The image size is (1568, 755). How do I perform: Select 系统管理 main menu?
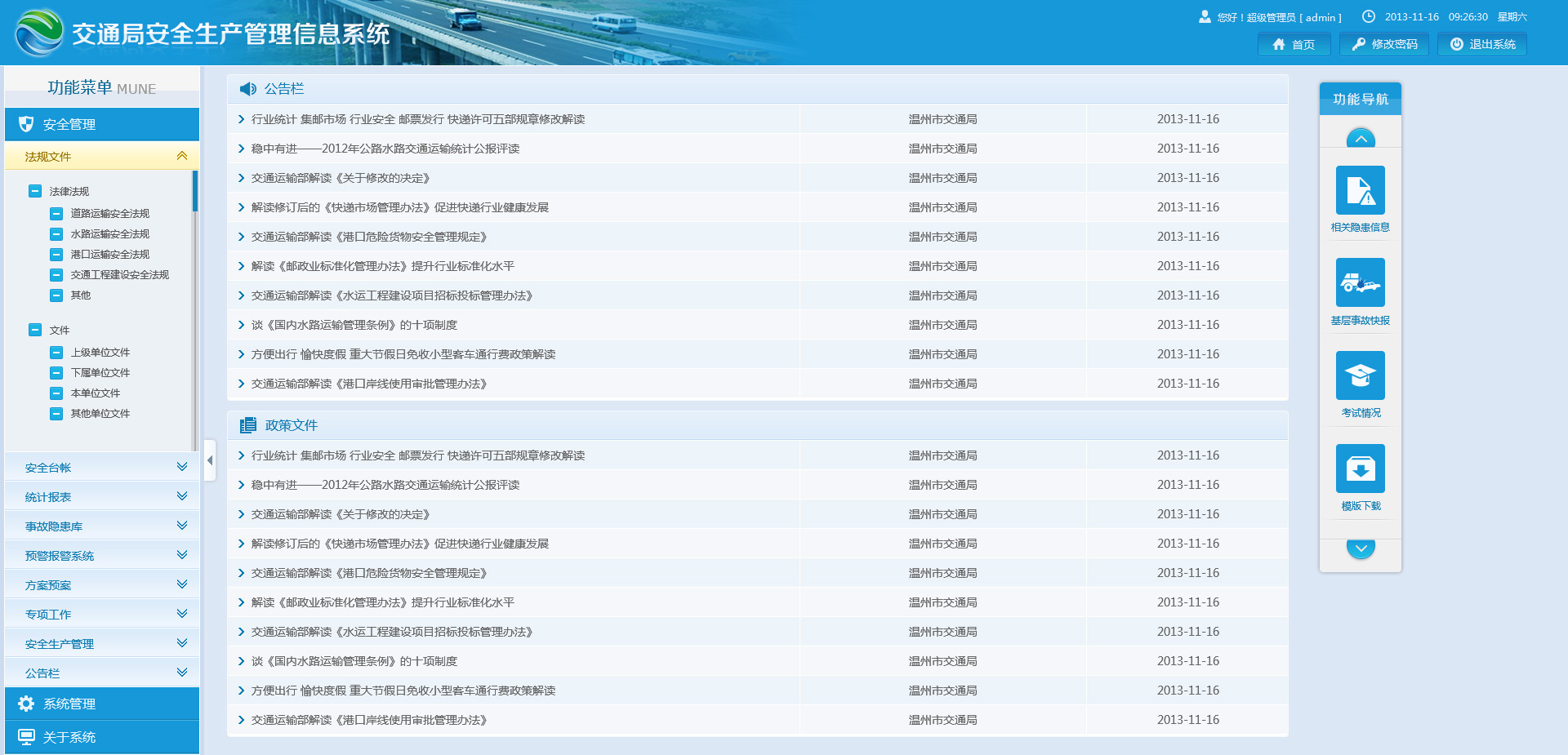pyautogui.click(x=102, y=704)
